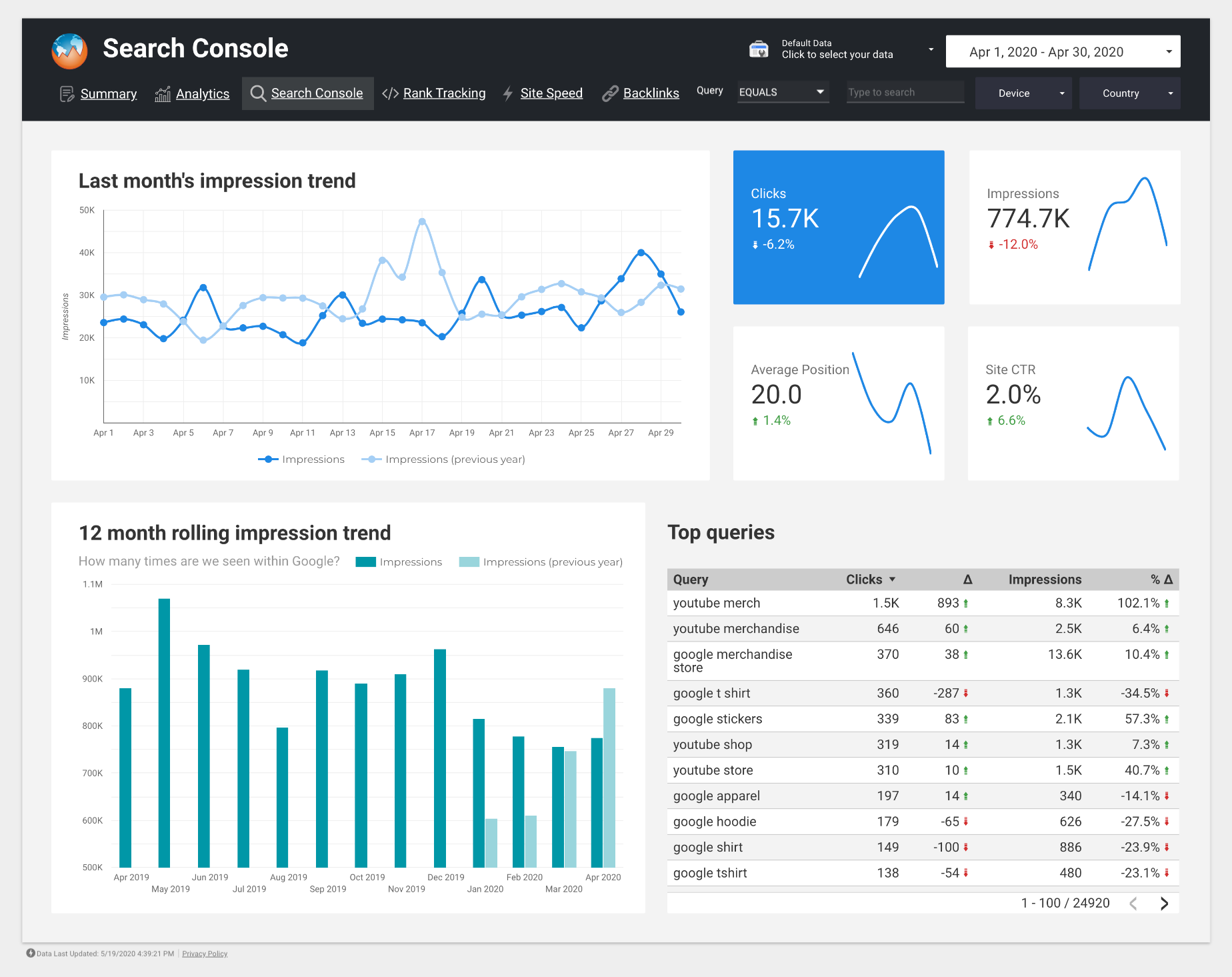The height and width of the screenshot is (977, 1232).
Task: Open the Site Speed tab
Action: point(551,93)
